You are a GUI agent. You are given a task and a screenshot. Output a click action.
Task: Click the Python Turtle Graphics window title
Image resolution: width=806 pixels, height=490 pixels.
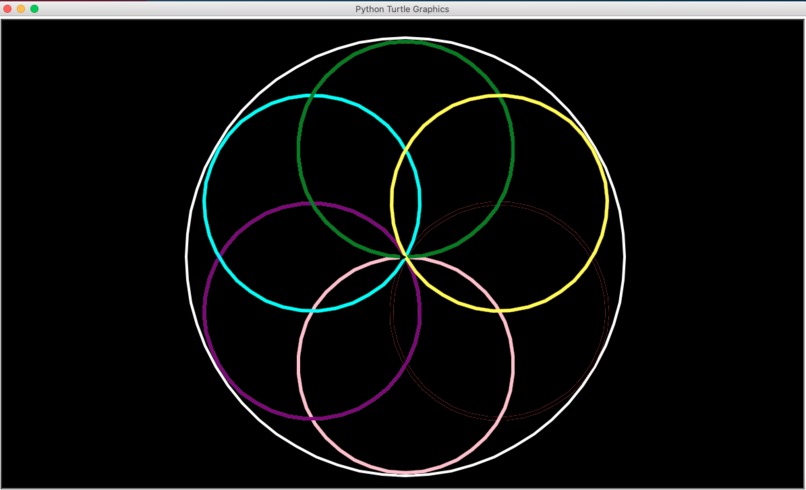pos(402,9)
